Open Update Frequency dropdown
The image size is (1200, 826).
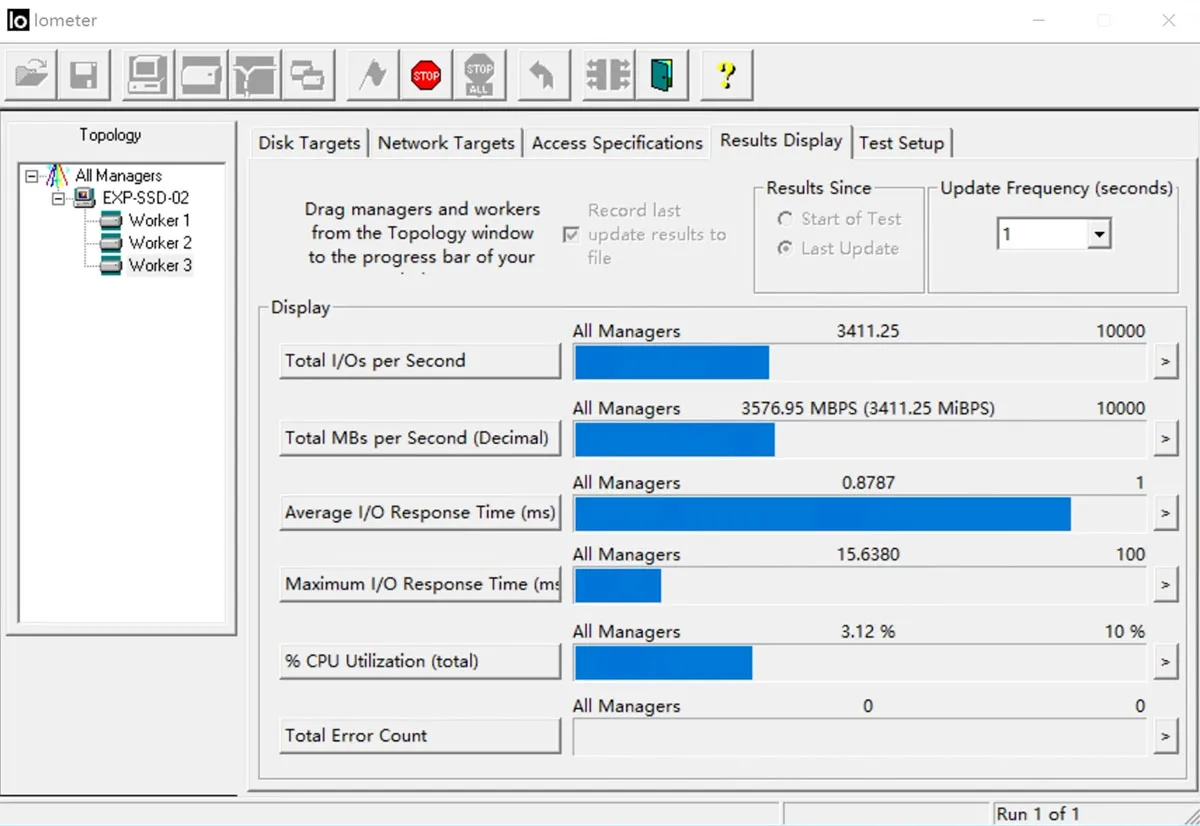pyautogui.click(x=1099, y=235)
